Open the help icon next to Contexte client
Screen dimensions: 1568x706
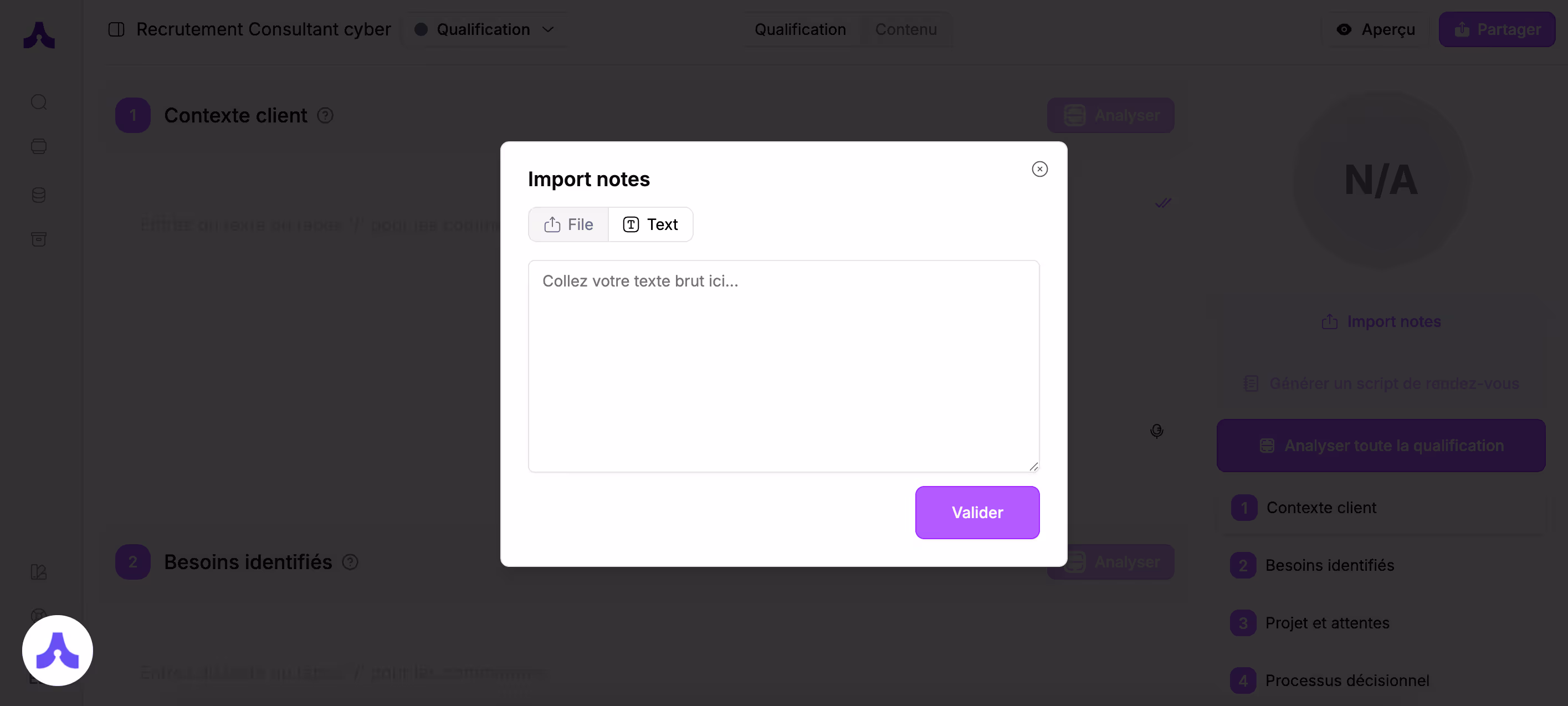(x=325, y=115)
